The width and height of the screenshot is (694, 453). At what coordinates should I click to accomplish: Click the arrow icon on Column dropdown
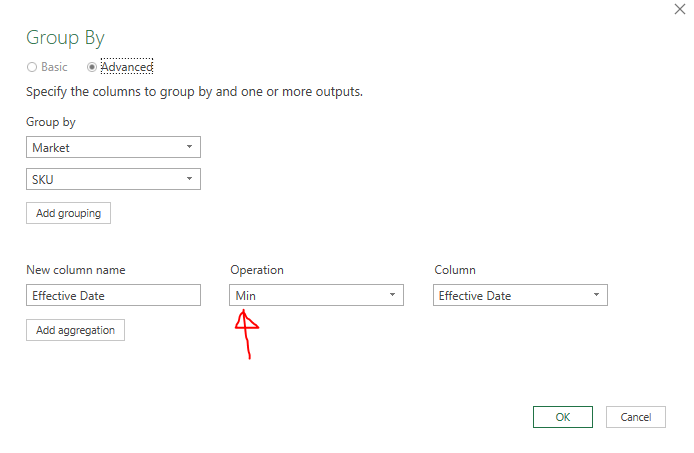pos(596,295)
